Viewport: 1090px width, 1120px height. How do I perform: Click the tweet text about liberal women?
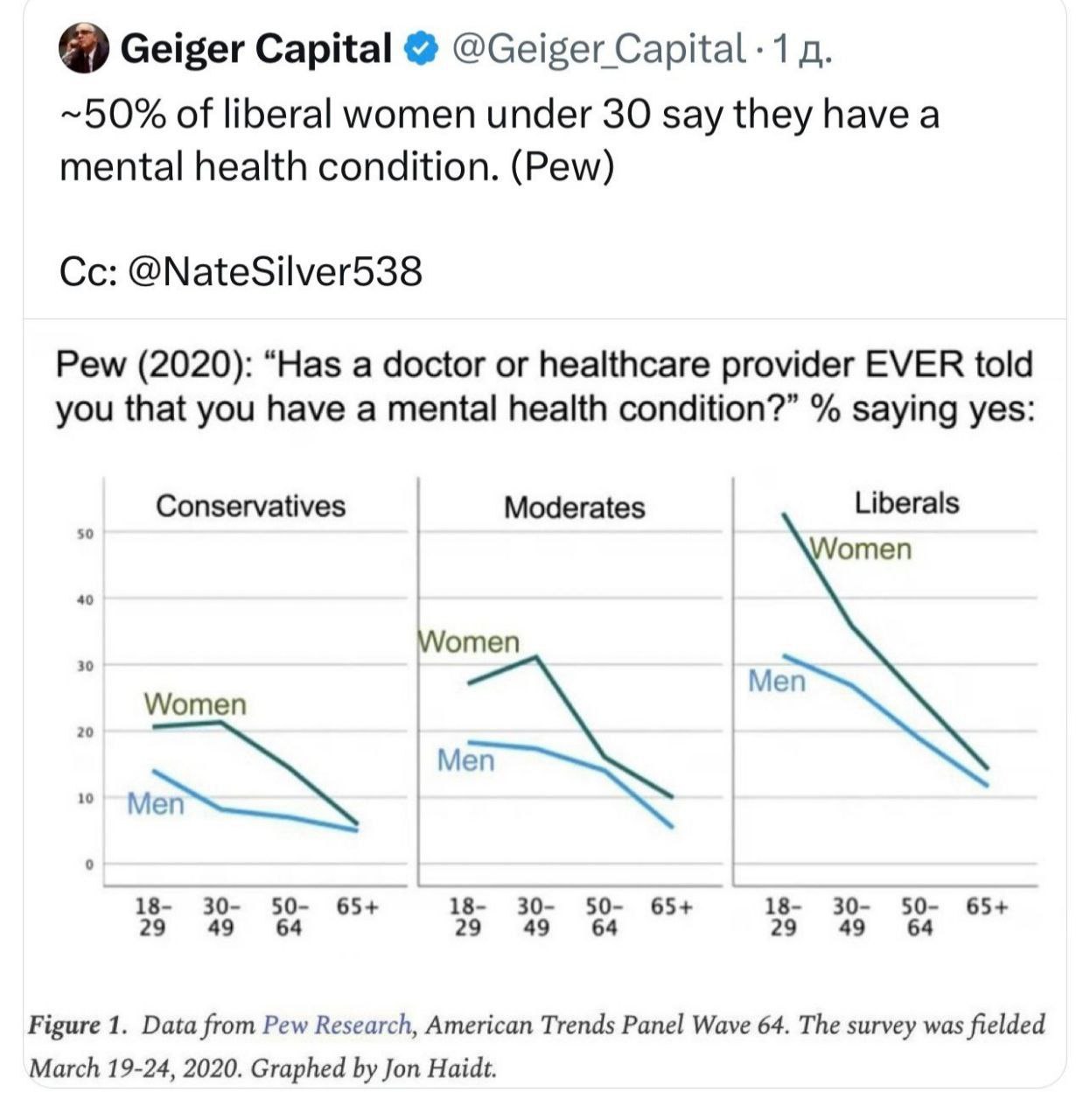[x=499, y=140]
